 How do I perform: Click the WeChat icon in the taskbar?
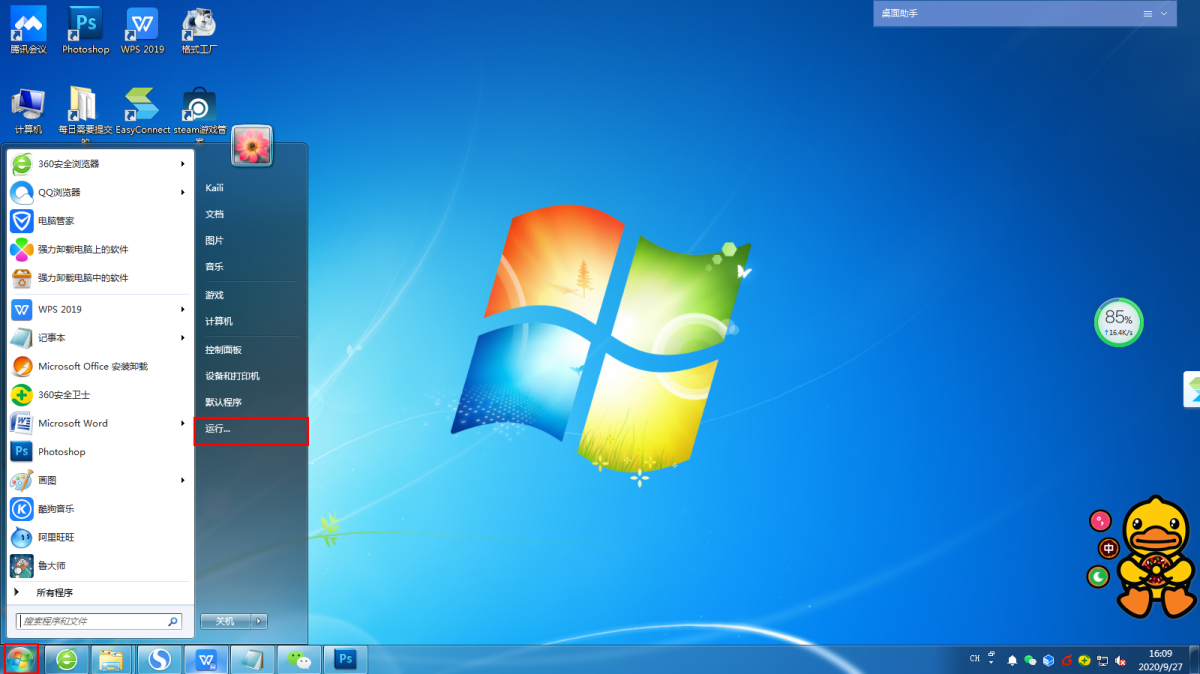[x=299, y=659]
